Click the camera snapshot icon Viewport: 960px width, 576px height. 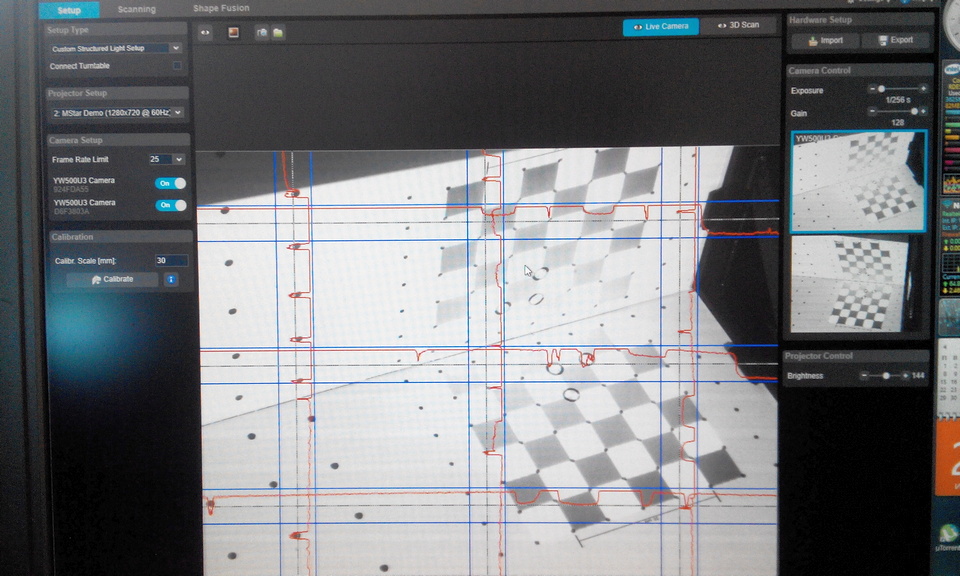[262, 32]
